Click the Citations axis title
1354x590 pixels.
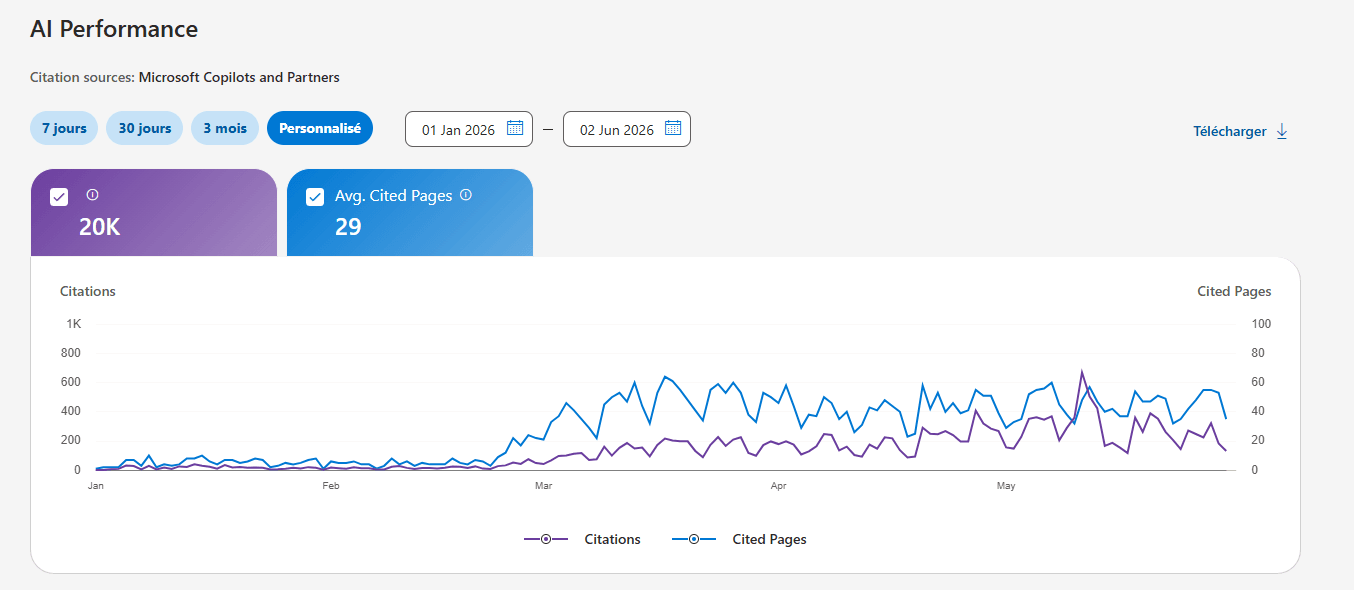point(88,292)
